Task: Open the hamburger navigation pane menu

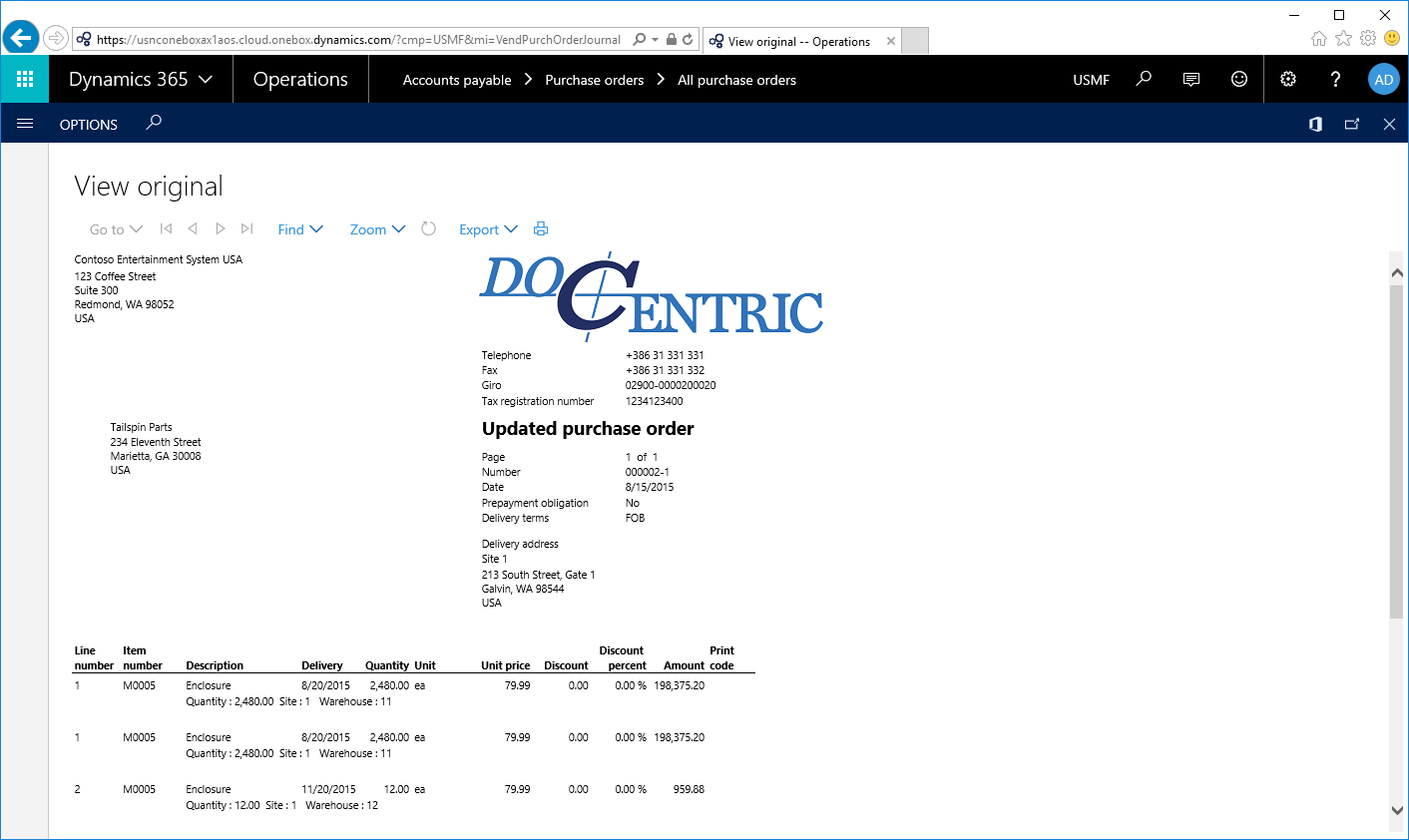Action: [x=25, y=124]
